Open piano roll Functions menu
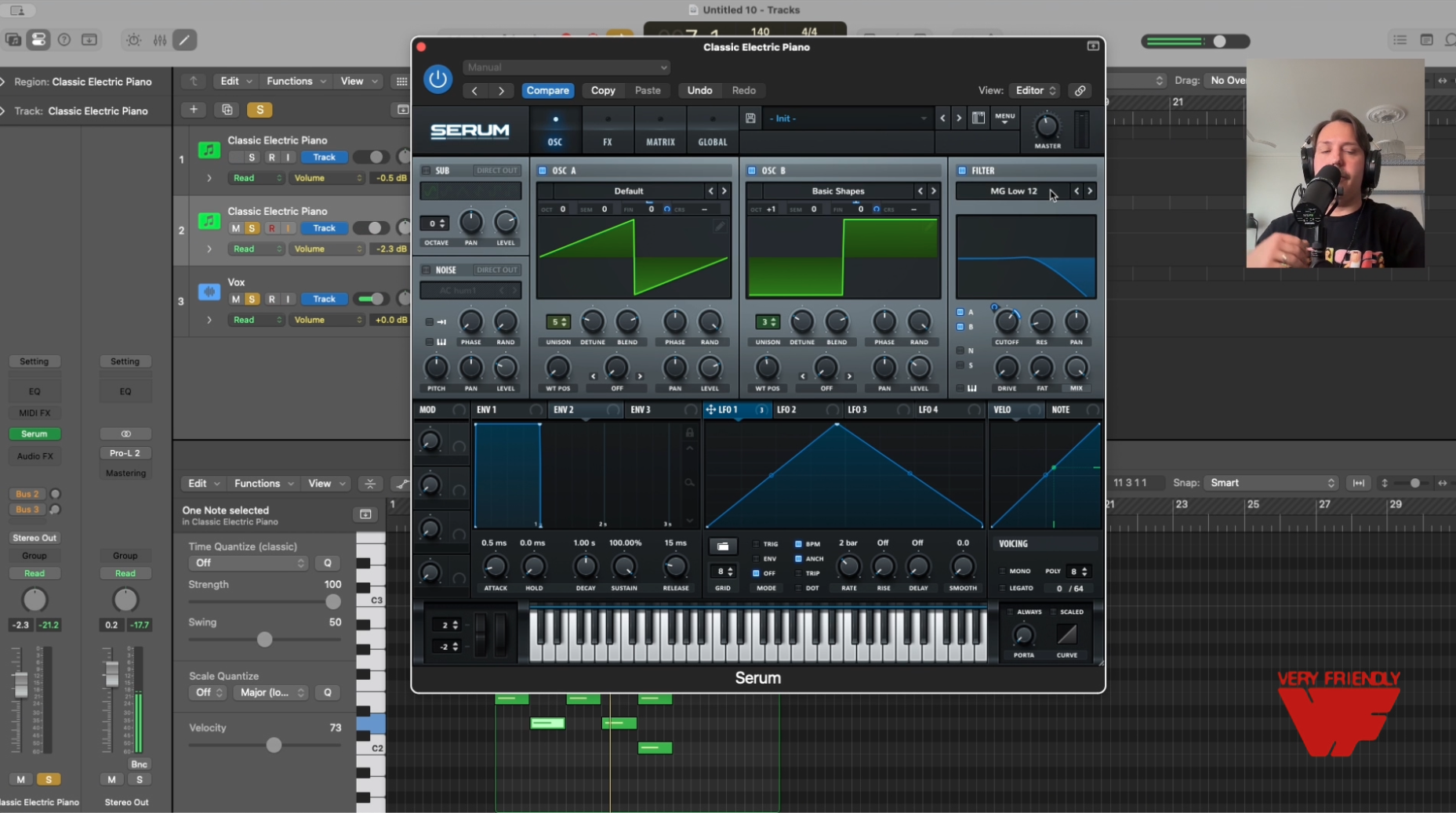The image size is (1456, 813). click(263, 484)
